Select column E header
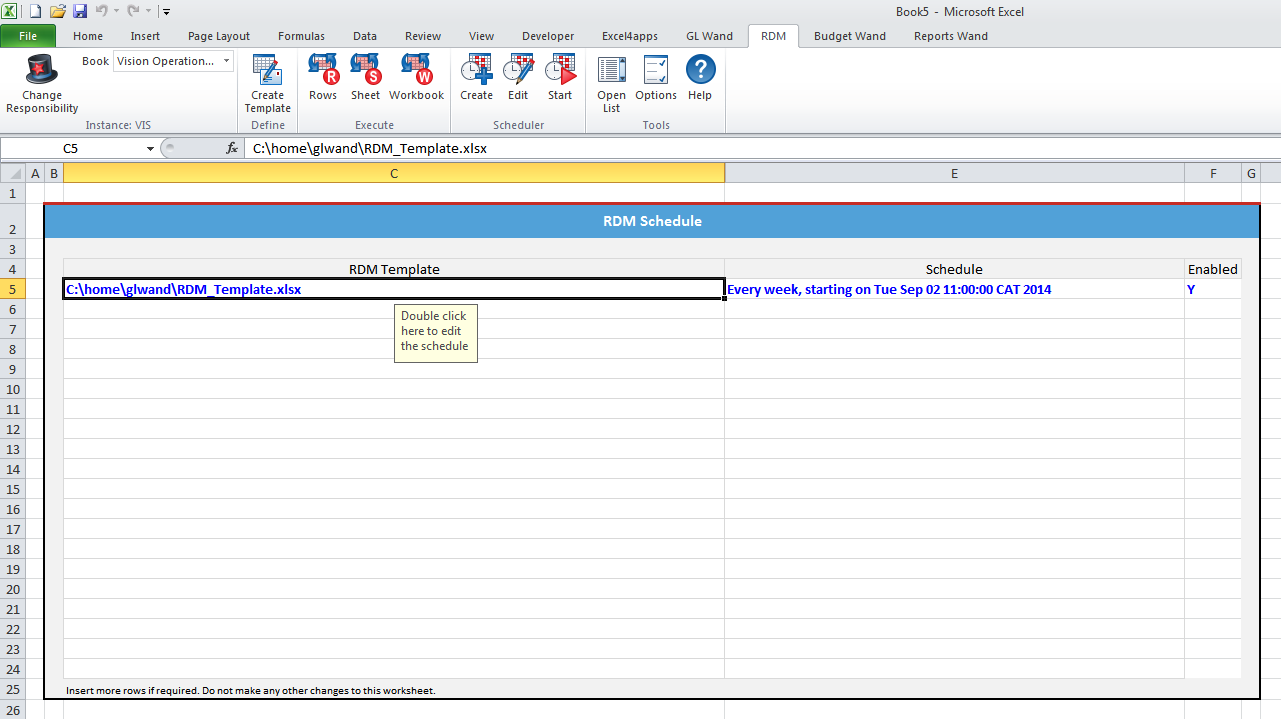Image resolution: width=1281 pixels, height=719 pixels. coord(954,173)
